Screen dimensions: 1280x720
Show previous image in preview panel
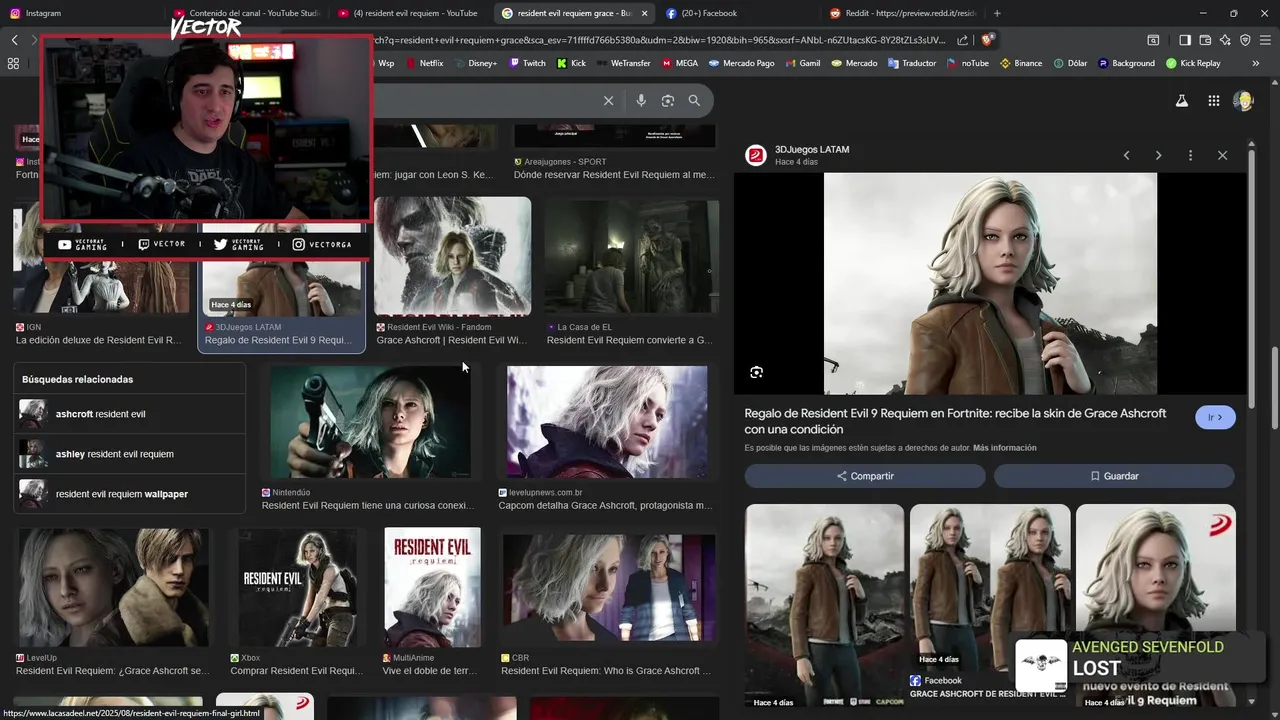pos(1126,155)
